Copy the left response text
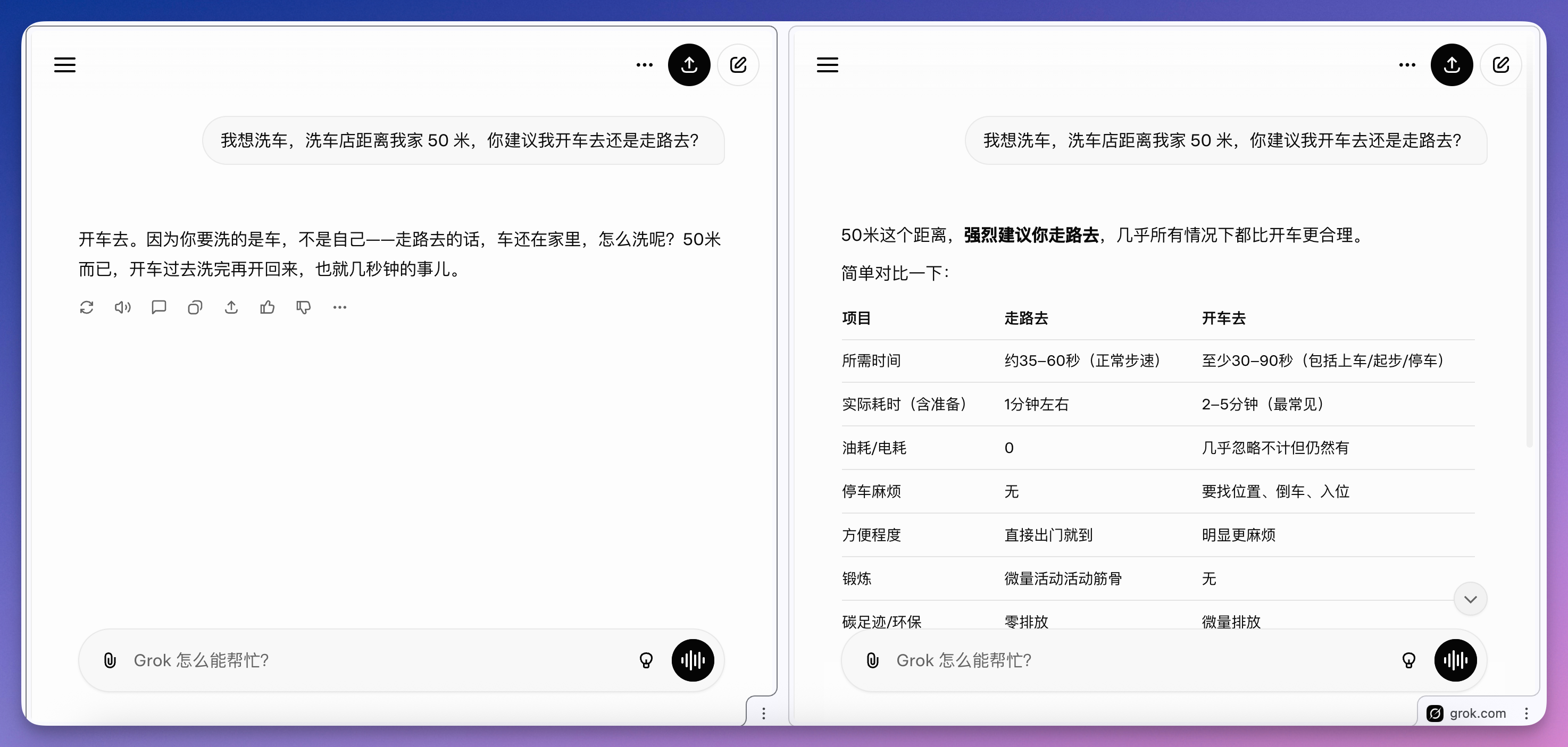The height and width of the screenshot is (747, 1568). 195,307
